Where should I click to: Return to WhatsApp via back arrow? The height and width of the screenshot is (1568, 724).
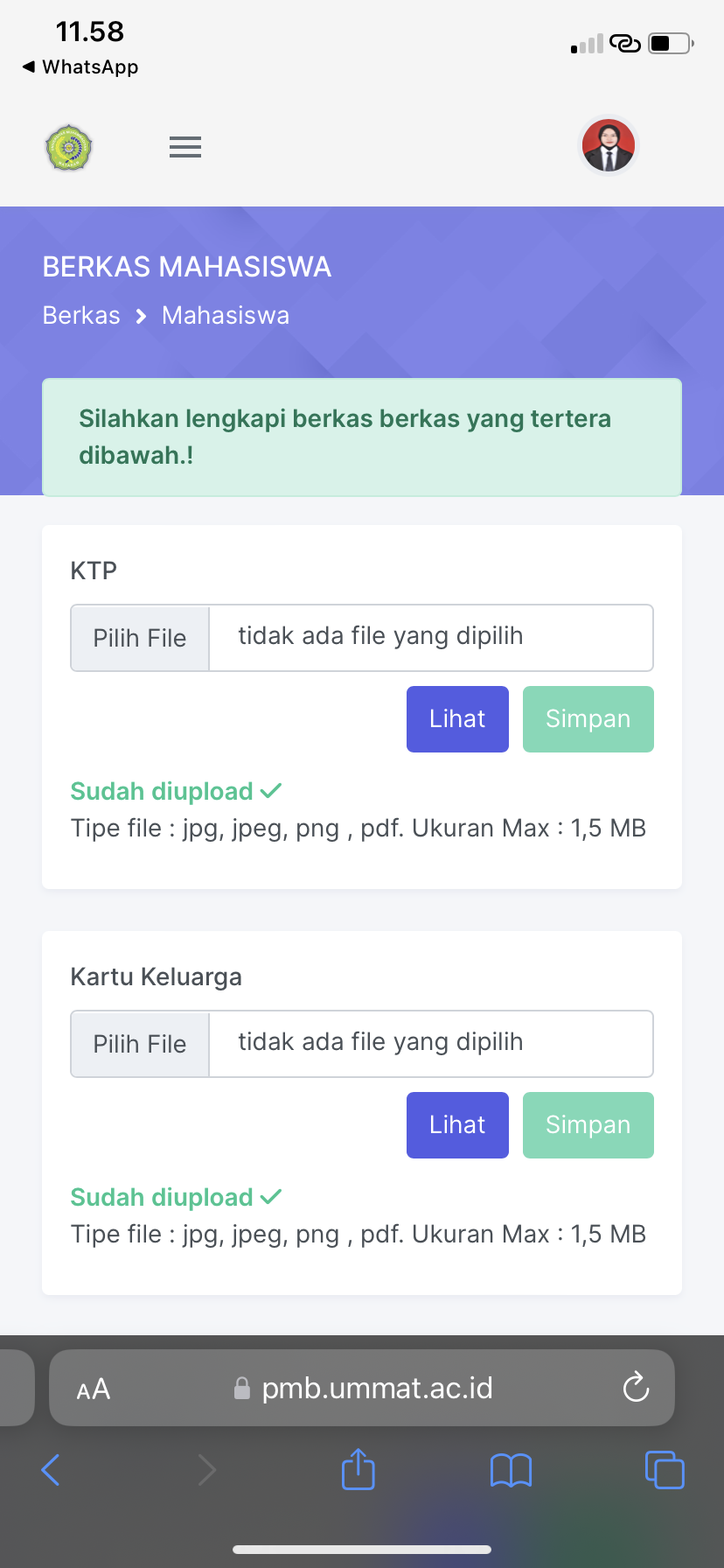[x=80, y=67]
